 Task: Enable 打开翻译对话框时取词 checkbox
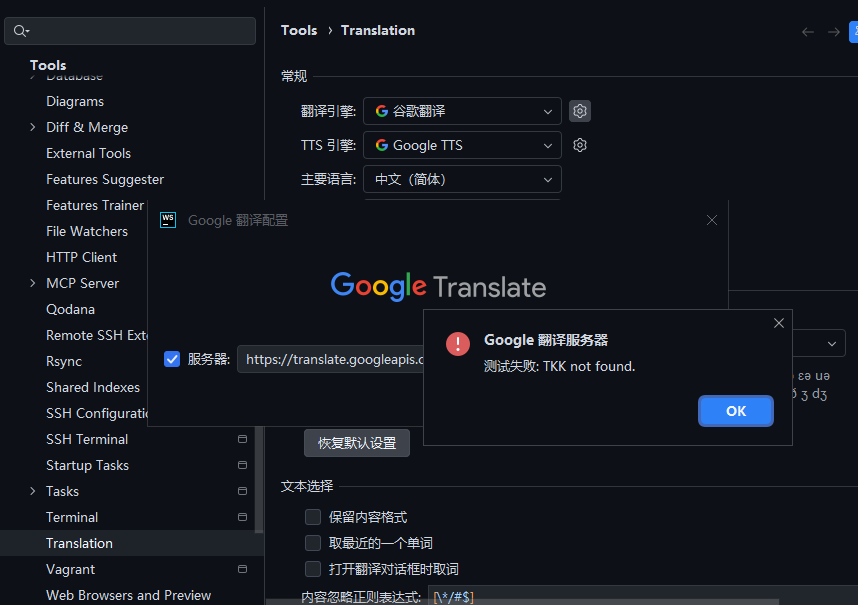click(x=313, y=569)
